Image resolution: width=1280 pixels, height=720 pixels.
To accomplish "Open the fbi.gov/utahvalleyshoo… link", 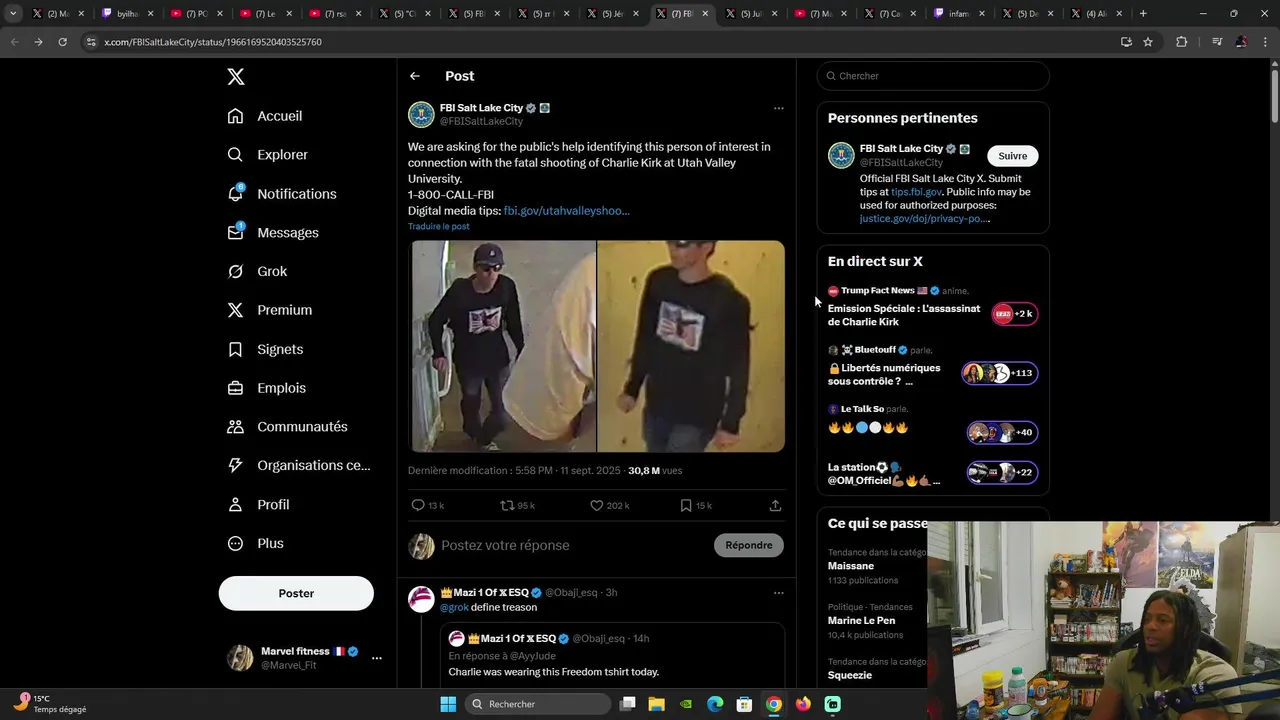I will pyautogui.click(x=566, y=211).
